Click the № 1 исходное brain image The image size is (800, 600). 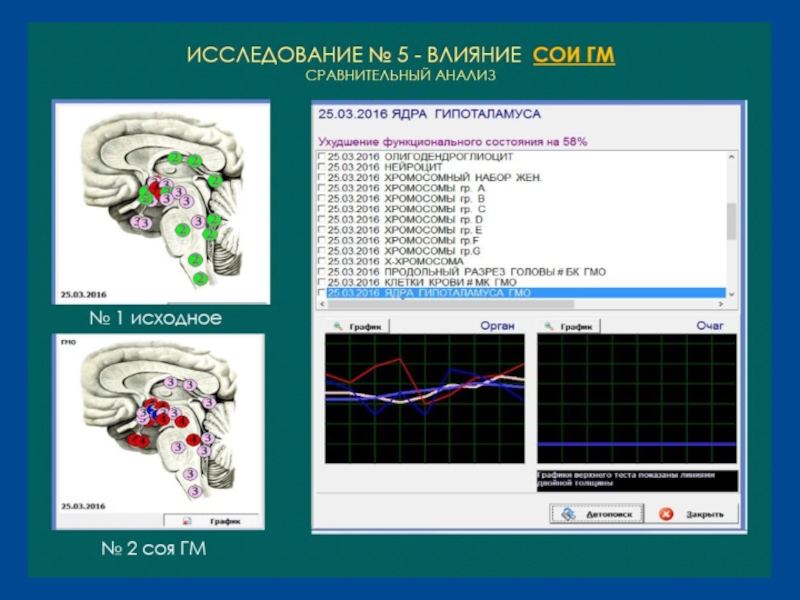(162, 202)
